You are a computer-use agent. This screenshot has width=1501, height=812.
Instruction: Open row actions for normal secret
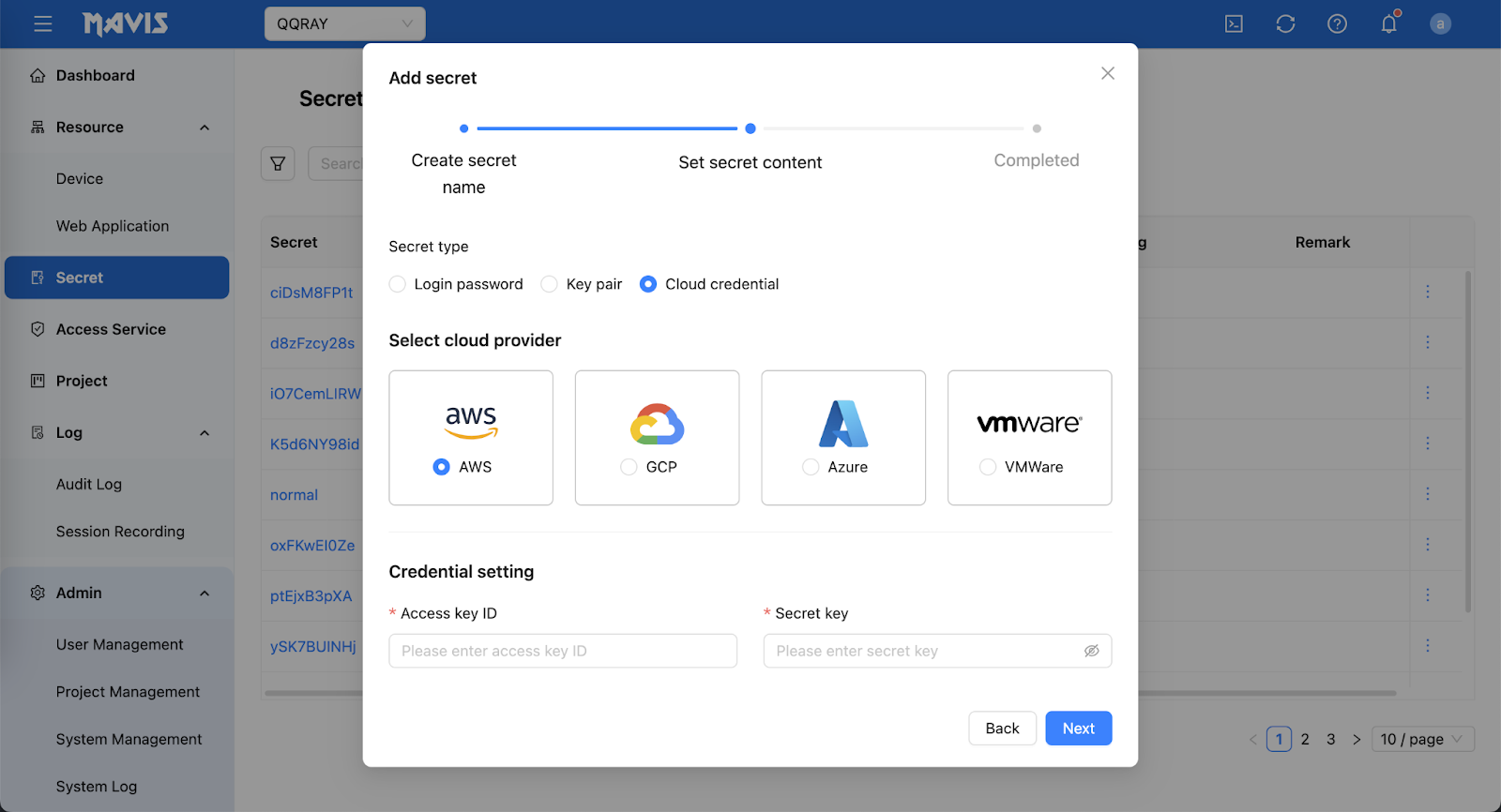pos(1428,494)
